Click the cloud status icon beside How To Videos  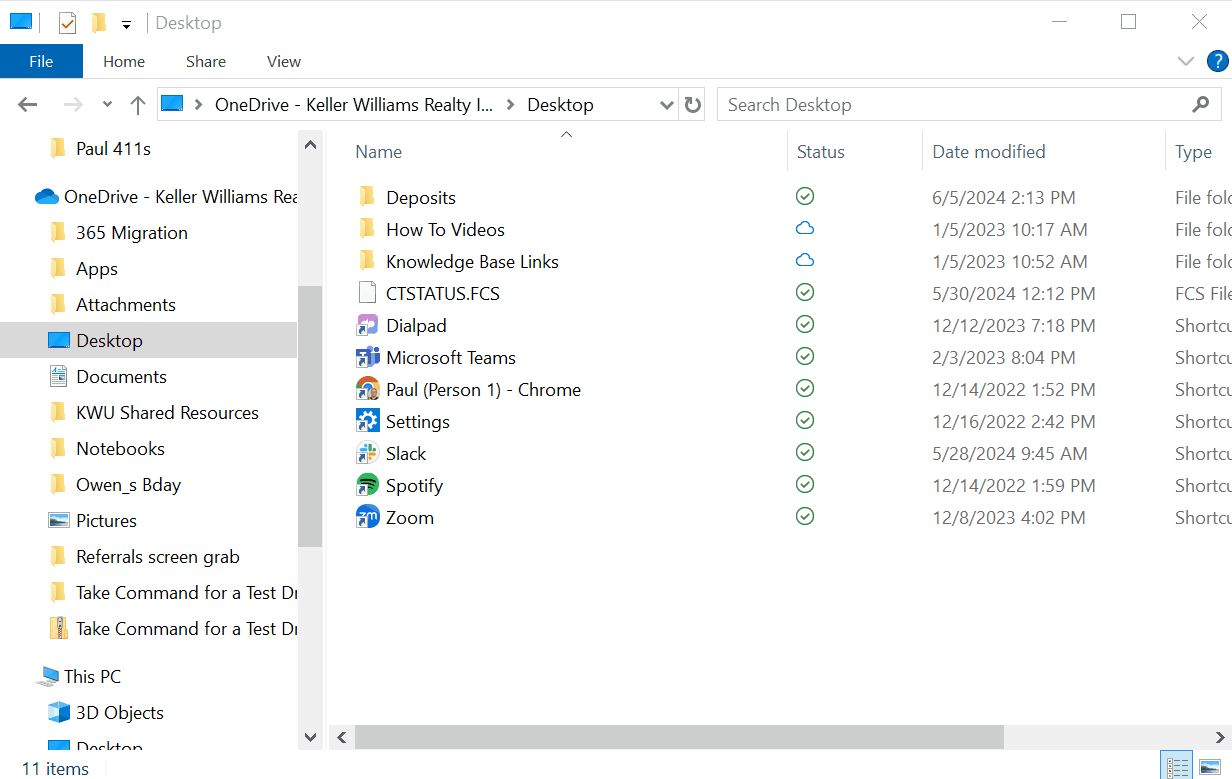(x=805, y=228)
